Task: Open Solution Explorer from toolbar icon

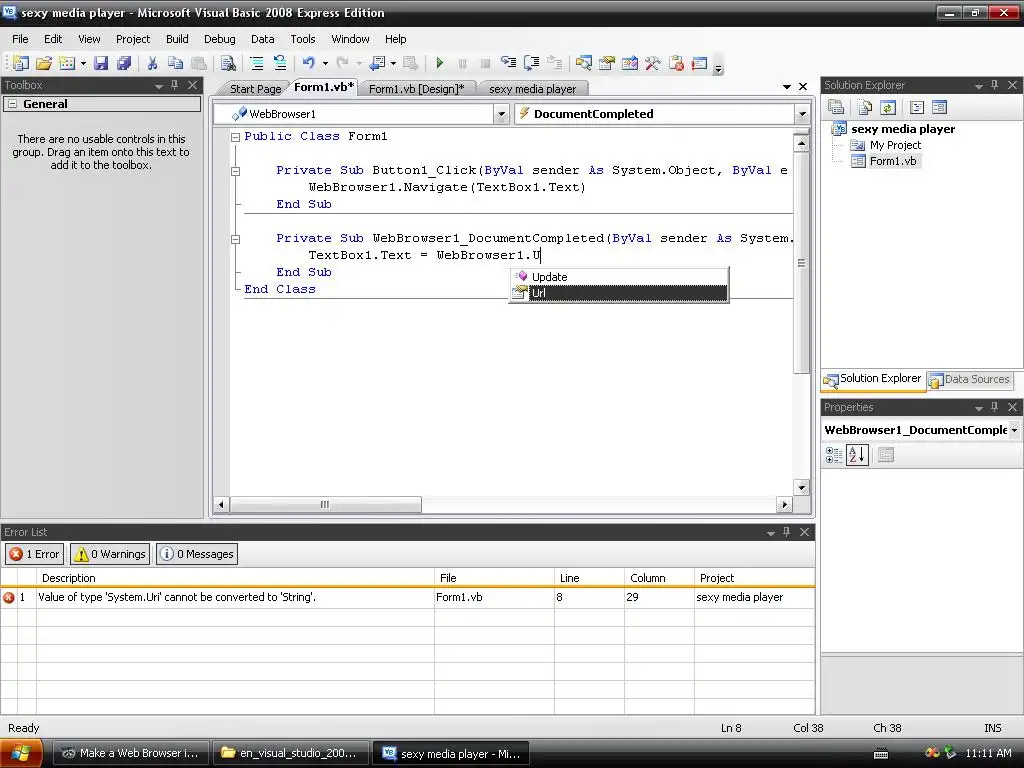Action: pos(584,63)
